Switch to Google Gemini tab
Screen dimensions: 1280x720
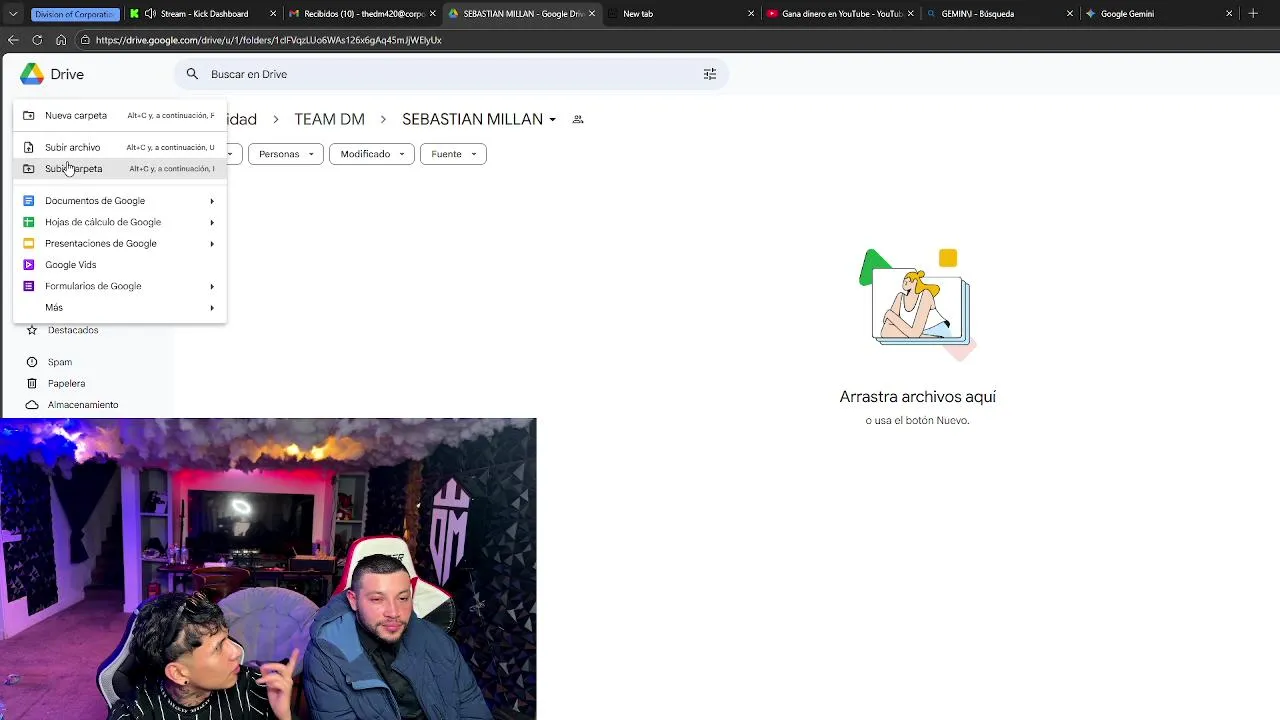1158,14
